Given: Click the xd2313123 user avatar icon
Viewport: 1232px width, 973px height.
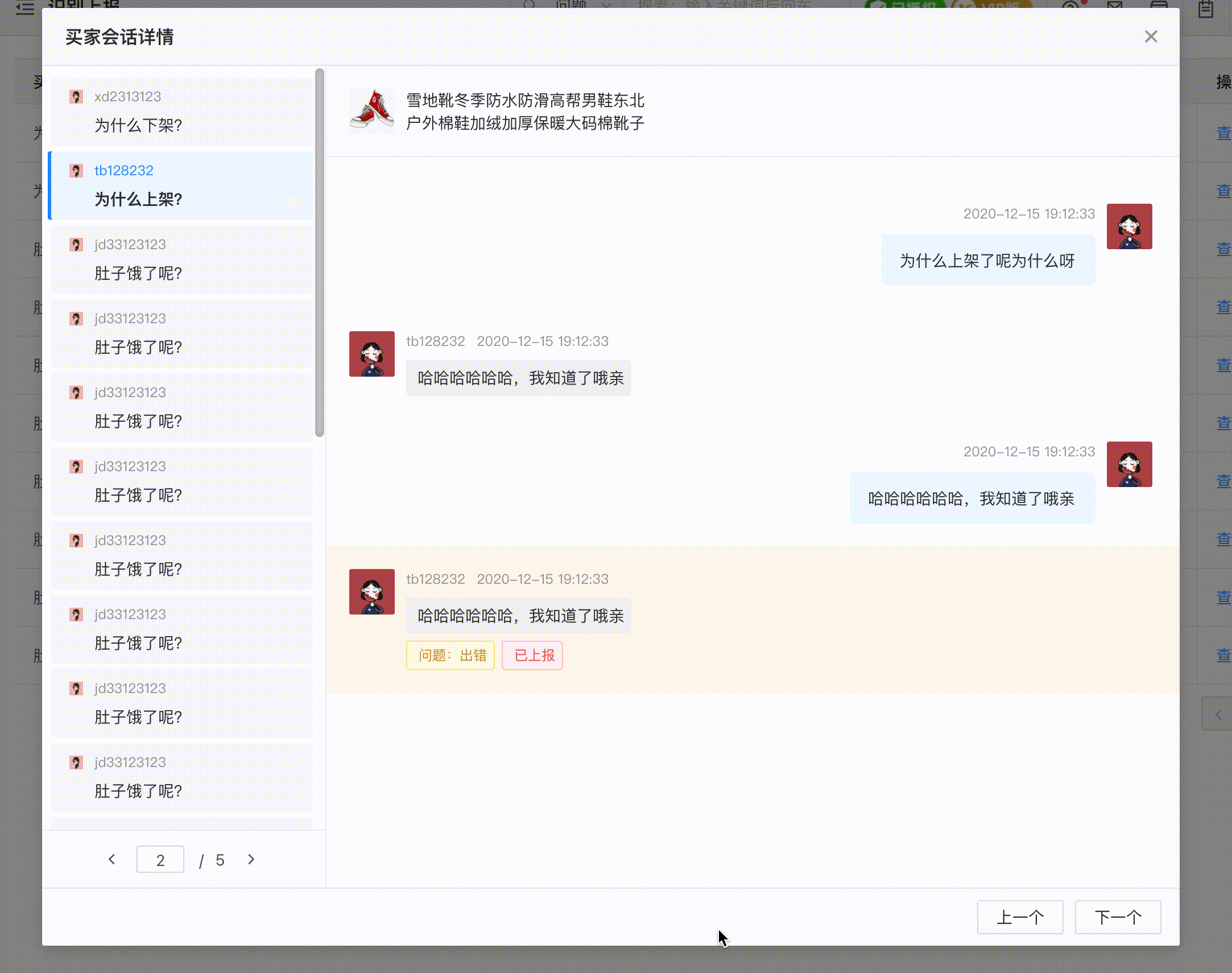Looking at the screenshot, I should coord(76,96).
